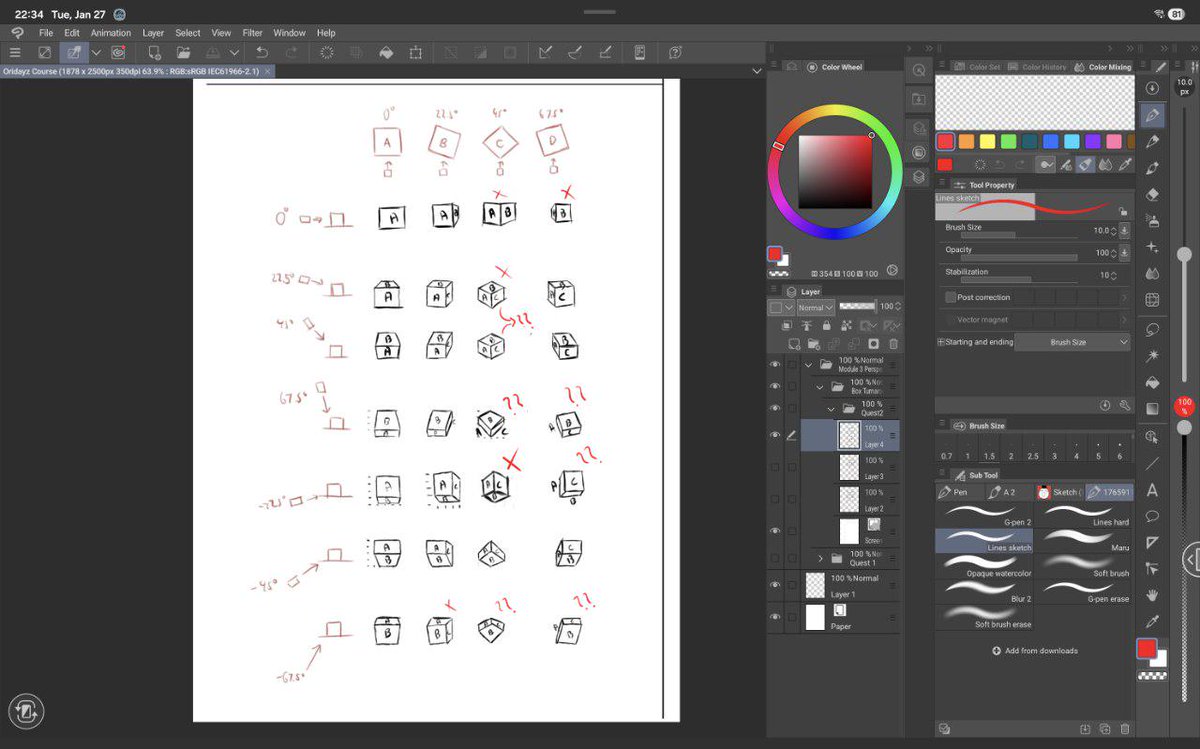The height and width of the screenshot is (749, 1200).
Task: Enable the Post correction checkbox
Action: point(950,297)
